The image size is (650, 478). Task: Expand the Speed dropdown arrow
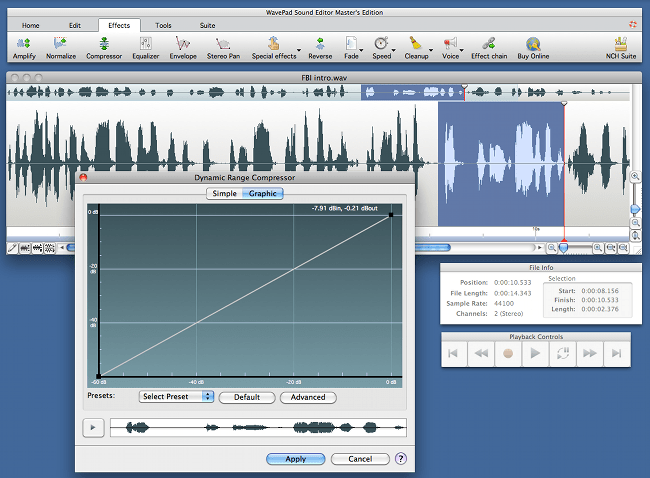click(x=393, y=50)
